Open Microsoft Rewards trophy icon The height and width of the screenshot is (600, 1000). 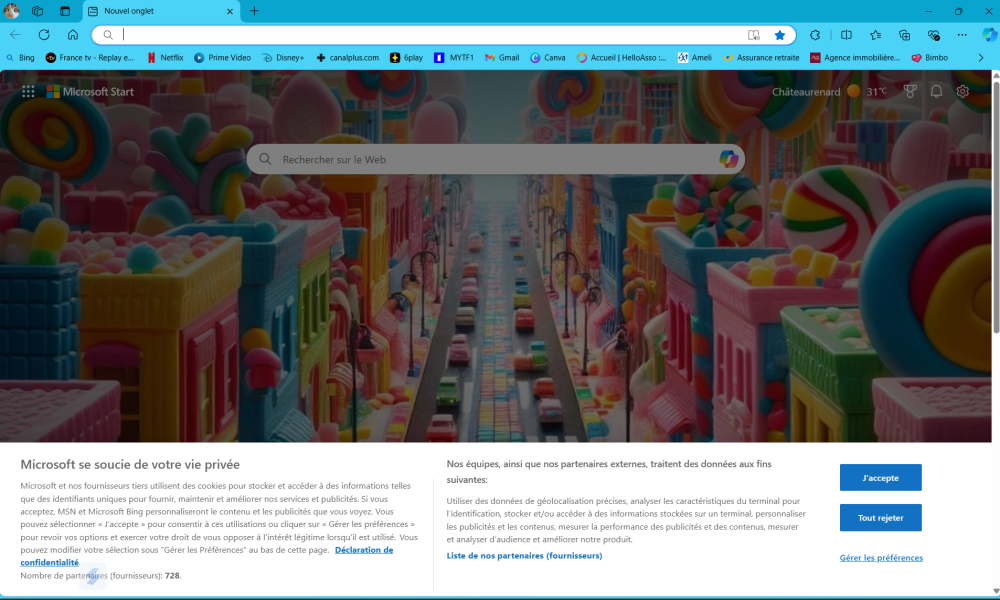coord(910,91)
